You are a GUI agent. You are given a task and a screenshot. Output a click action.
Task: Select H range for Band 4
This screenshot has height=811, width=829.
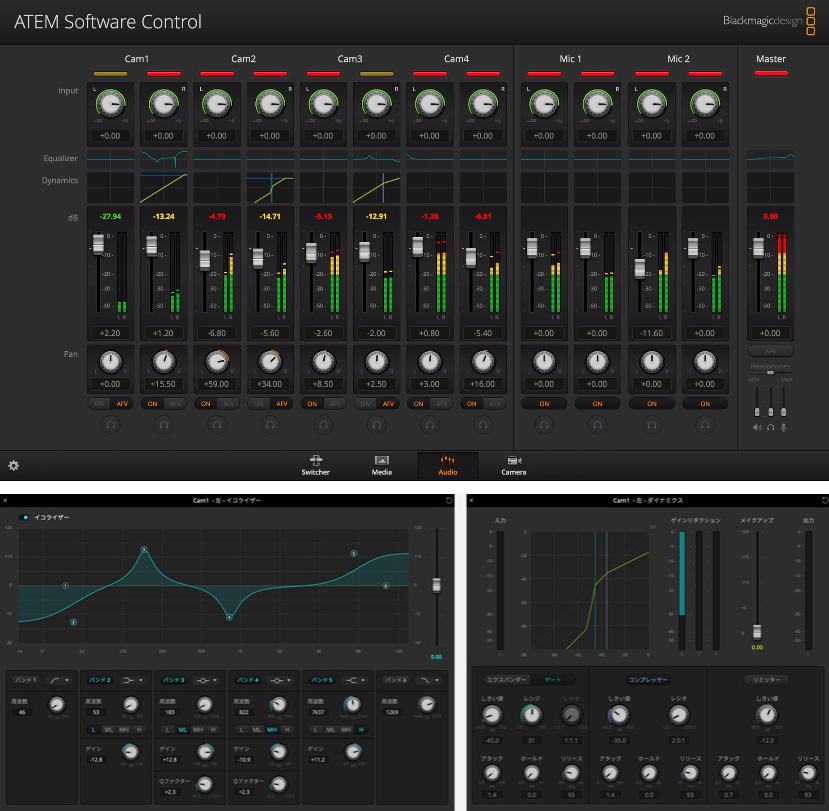click(287, 730)
